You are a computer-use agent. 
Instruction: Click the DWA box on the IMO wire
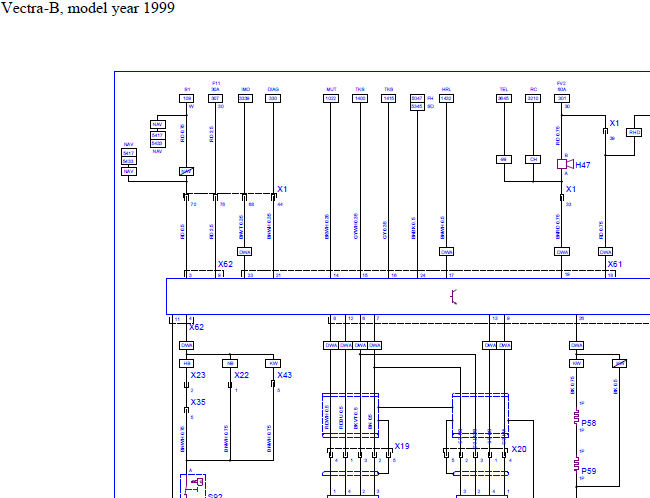[x=245, y=252]
